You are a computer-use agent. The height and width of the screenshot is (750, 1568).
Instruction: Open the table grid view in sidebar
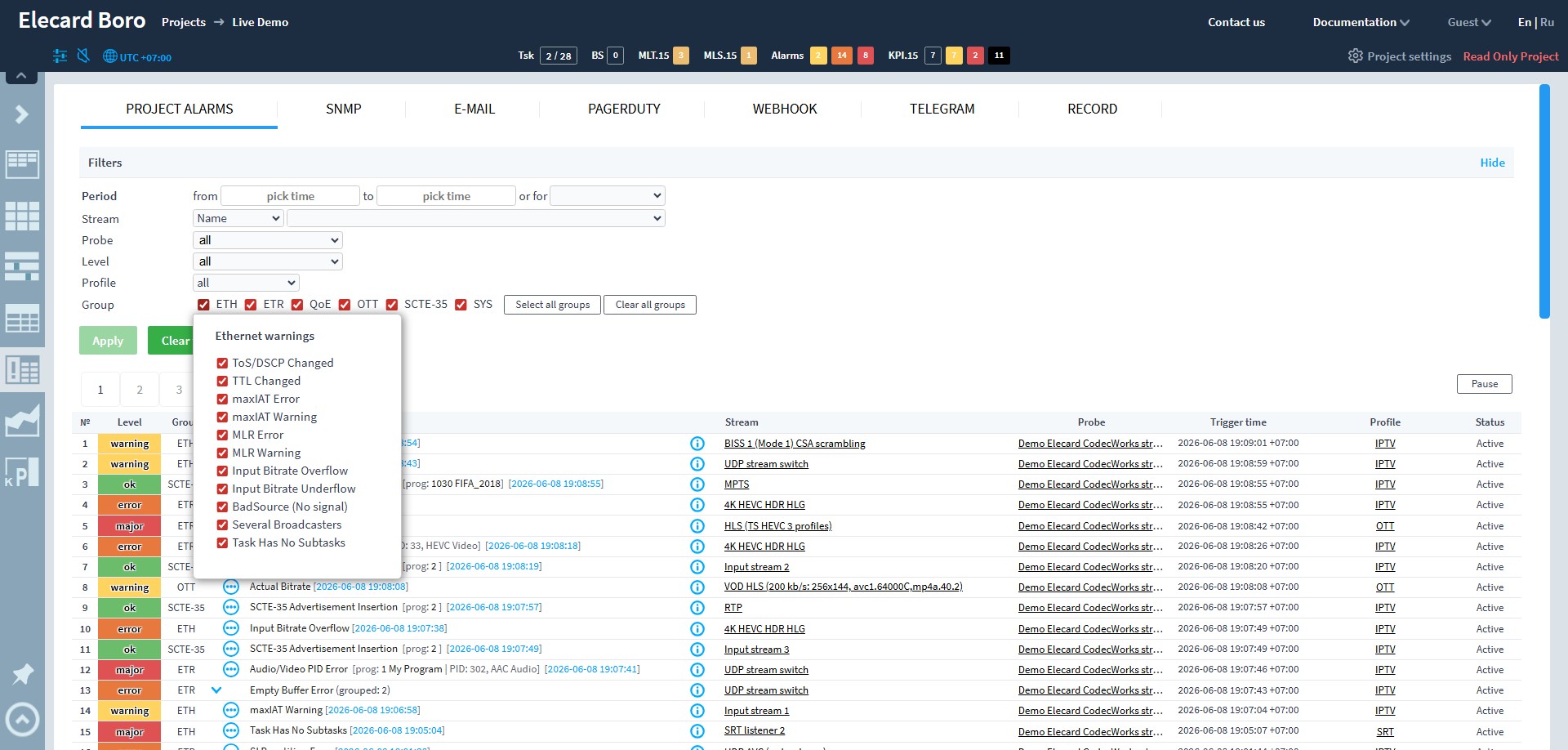click(22, 319)
